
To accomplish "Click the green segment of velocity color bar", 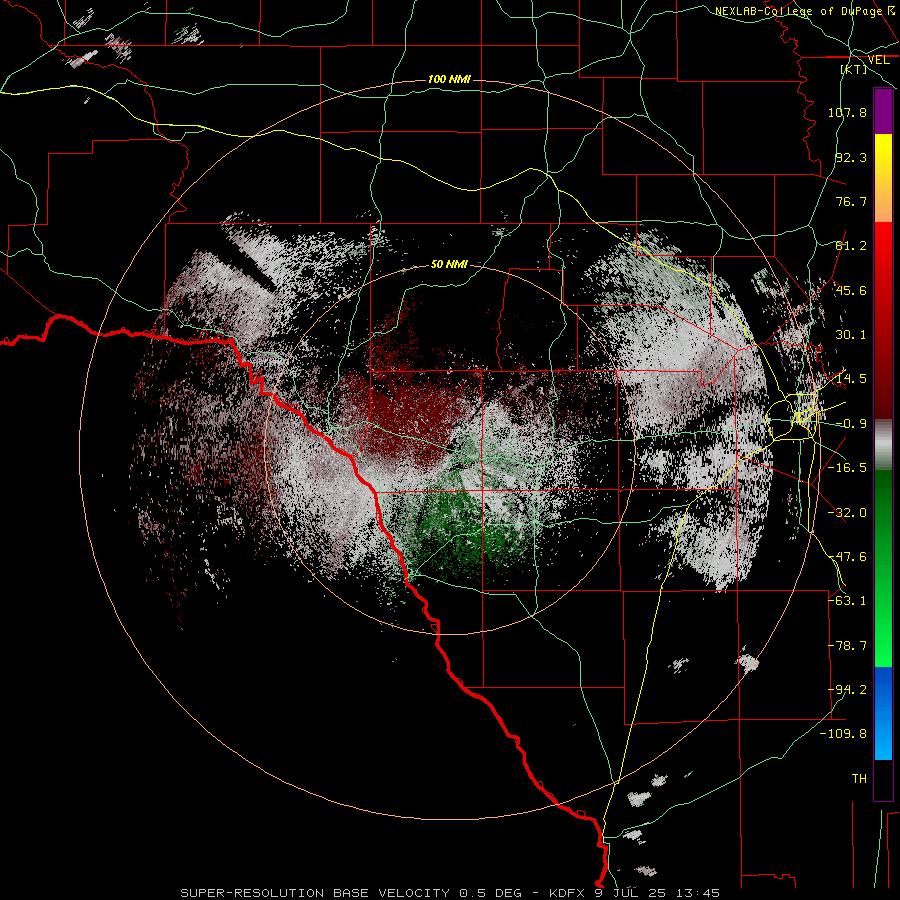I will (883, 568).
